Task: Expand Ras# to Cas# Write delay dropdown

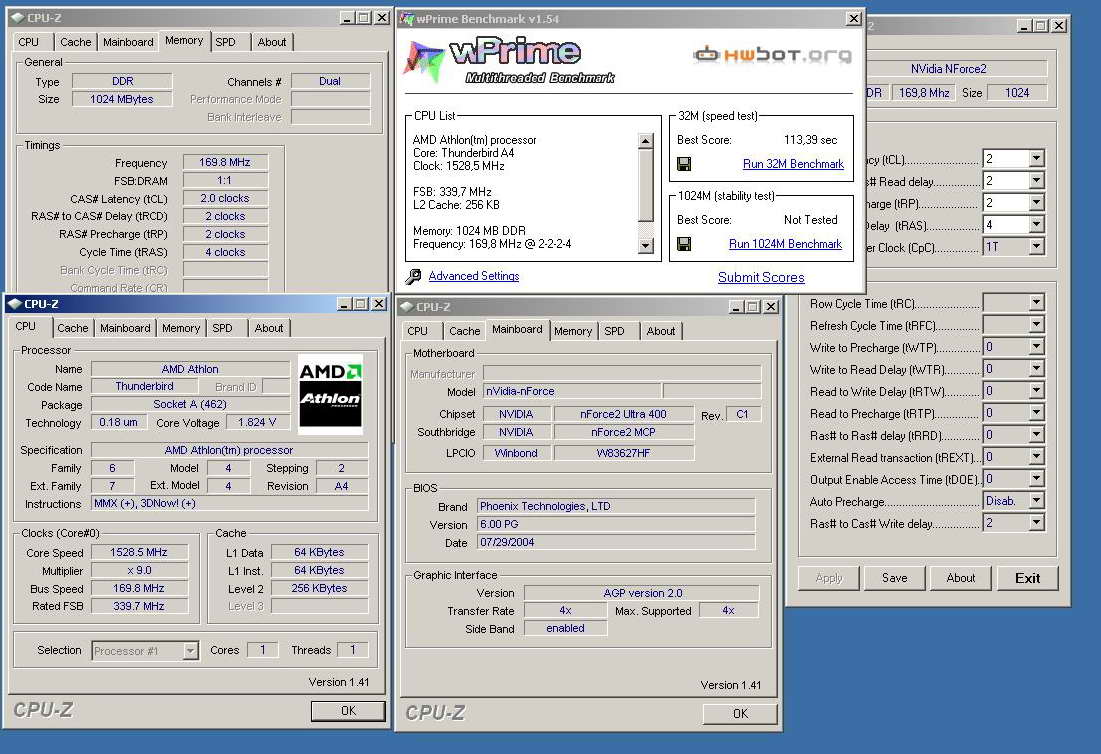Action: click(x=1036, y=523)
